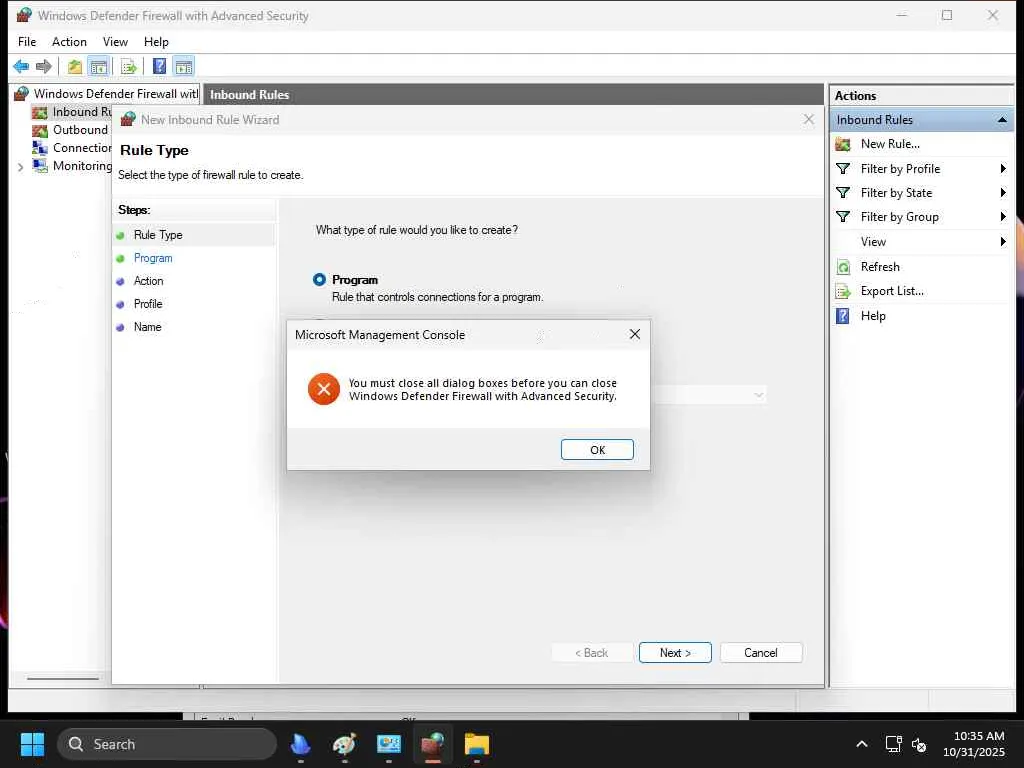Expand Filter by Profile submenu arrow
The image size is (1024, 768).
(1003, 168)
